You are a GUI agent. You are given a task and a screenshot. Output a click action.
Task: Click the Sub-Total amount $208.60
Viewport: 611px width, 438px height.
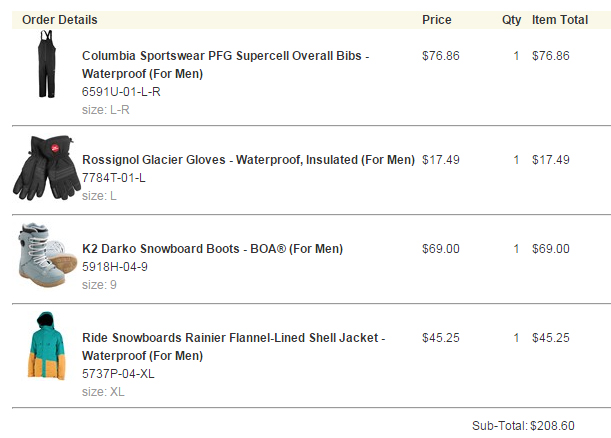(552, 426)
